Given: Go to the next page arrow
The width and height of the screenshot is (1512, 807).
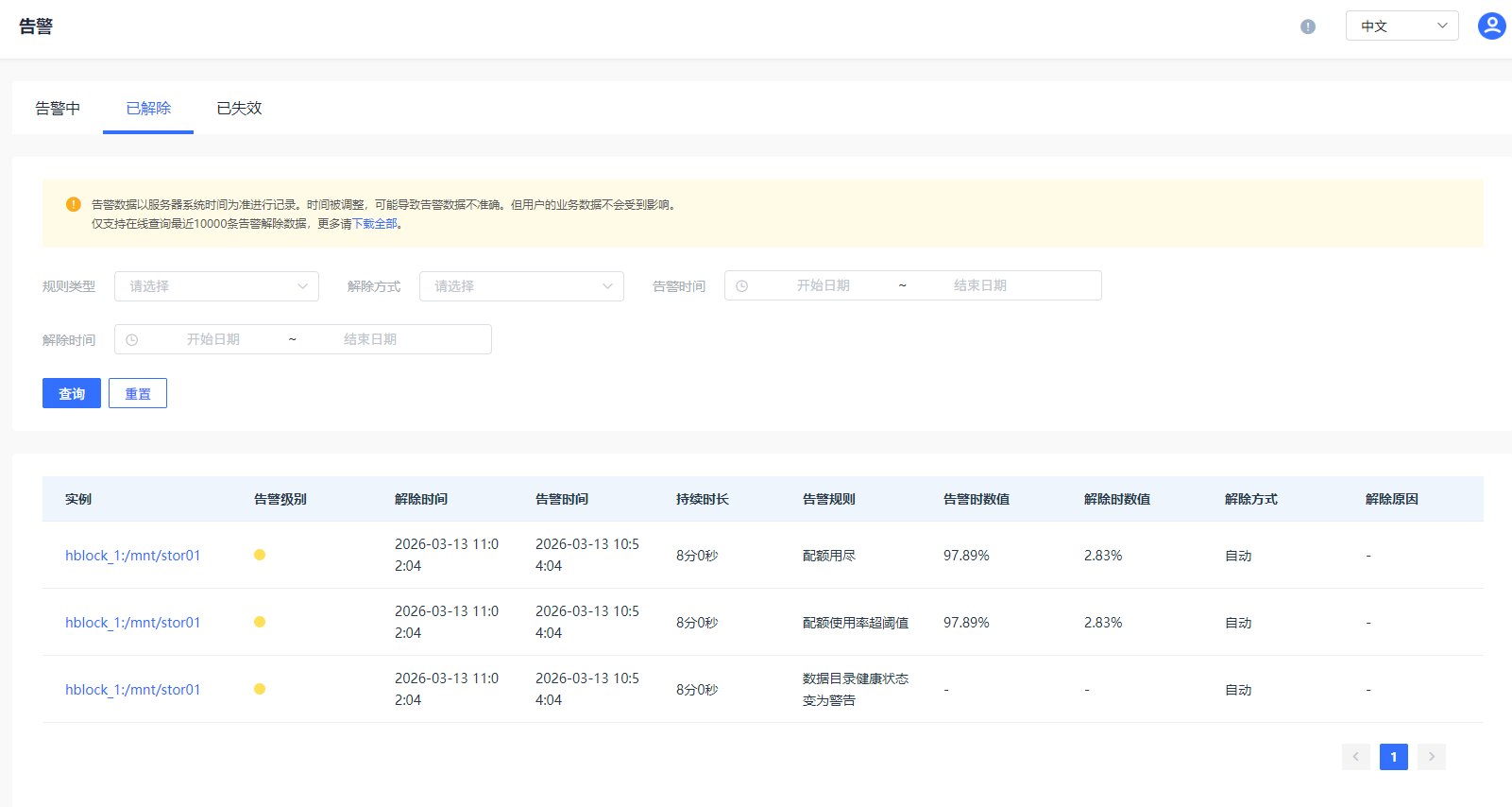Looking at the screenshot, I should click(x=1431, y=757).
